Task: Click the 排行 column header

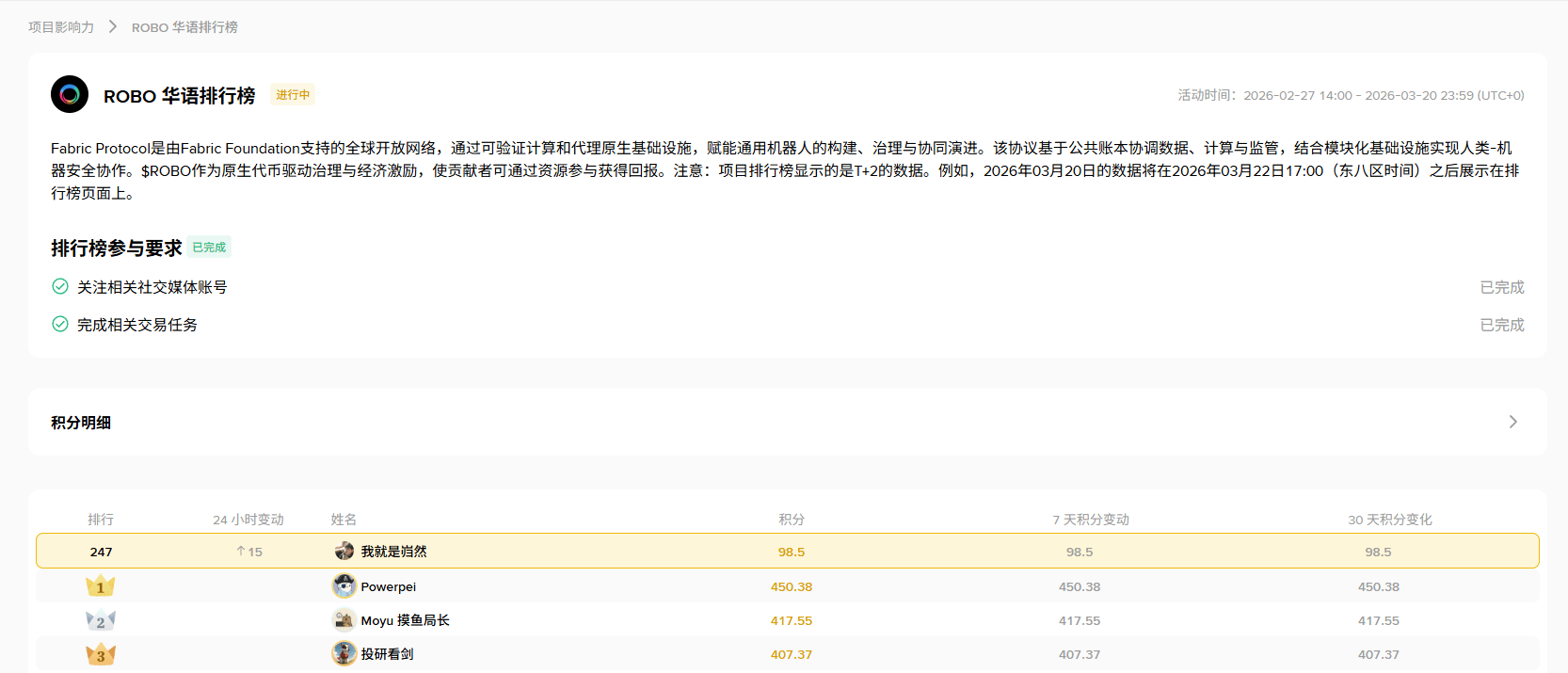Action: point(101,520)
